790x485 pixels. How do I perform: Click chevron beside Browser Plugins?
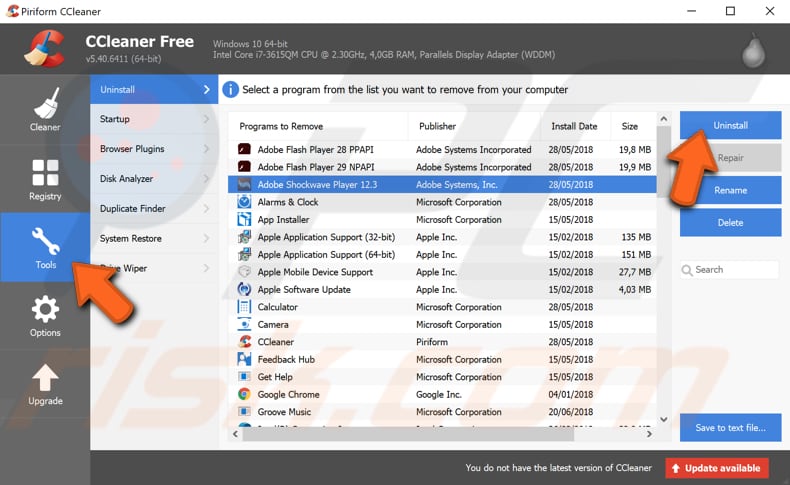207,149
